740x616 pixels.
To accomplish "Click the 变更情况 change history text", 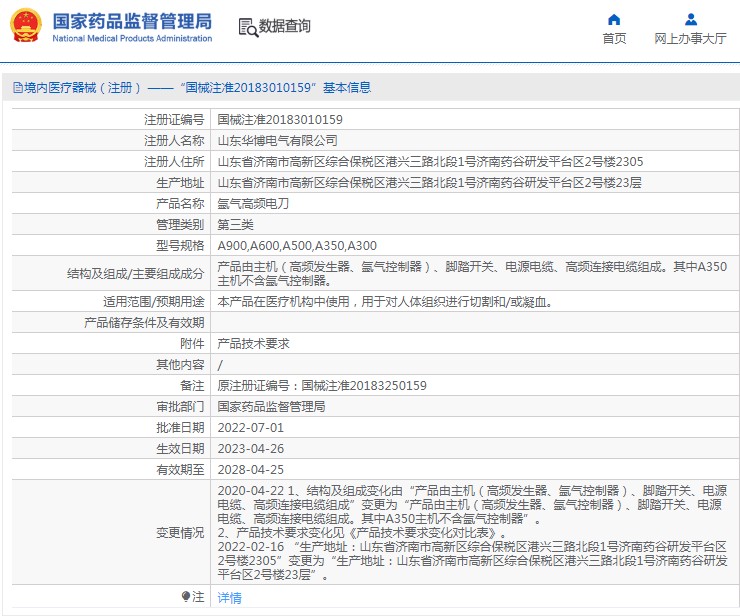I will coord(472,532).
